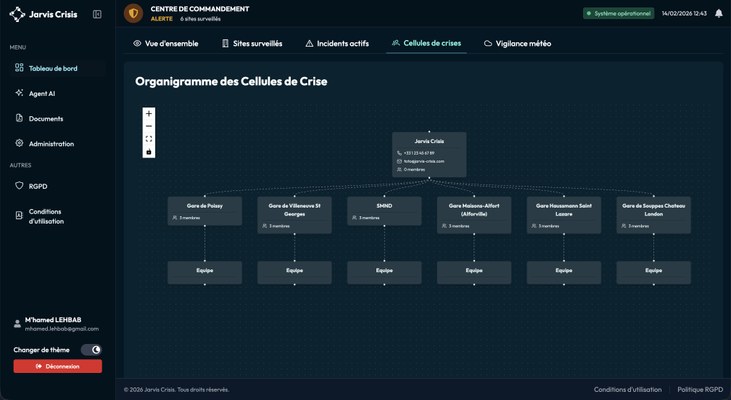Open the Vue d'ensemble tab
The image size is (731, 400).
point(166,44)
